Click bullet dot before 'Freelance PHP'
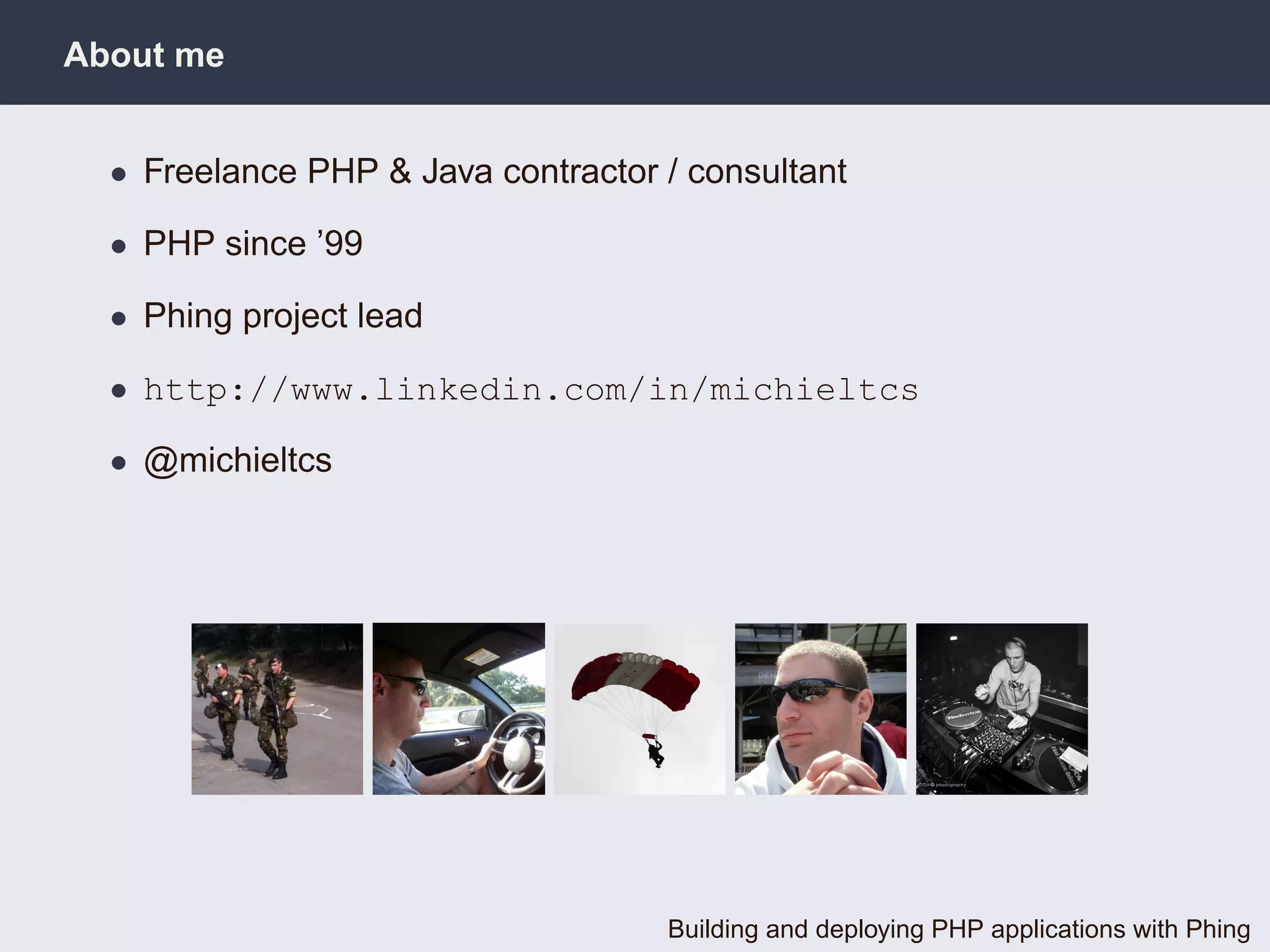1270x952 pixels. click(118, 174)
